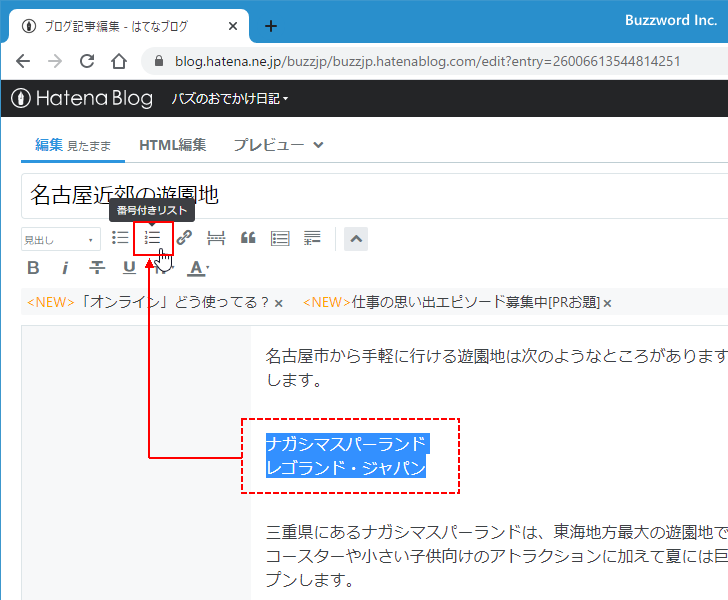Open the 「オンライン」どう使ってる？ topic link
728x600 pixels.
click(148, 302)
